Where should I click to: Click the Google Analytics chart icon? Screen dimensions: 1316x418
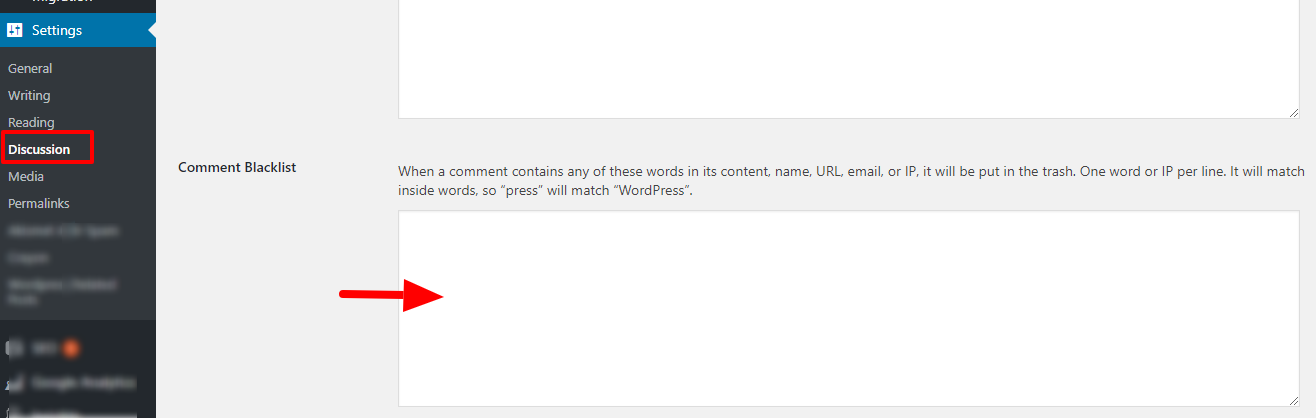pos(14,383)
